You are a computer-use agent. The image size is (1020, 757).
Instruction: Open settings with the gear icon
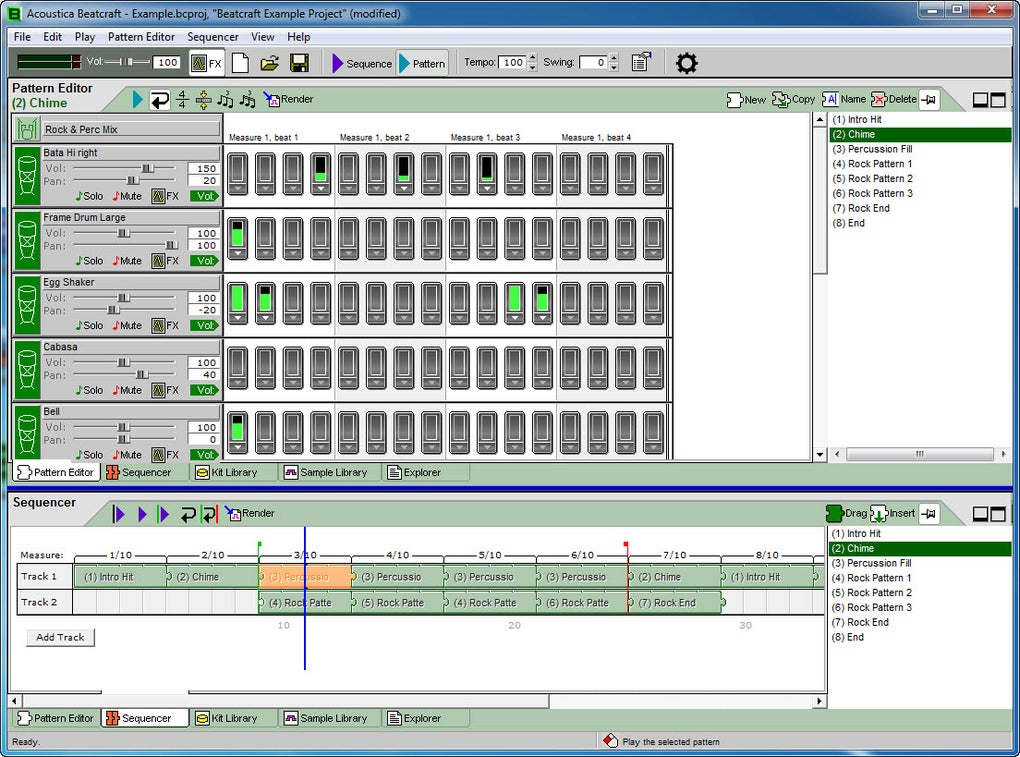click(686, 63)
